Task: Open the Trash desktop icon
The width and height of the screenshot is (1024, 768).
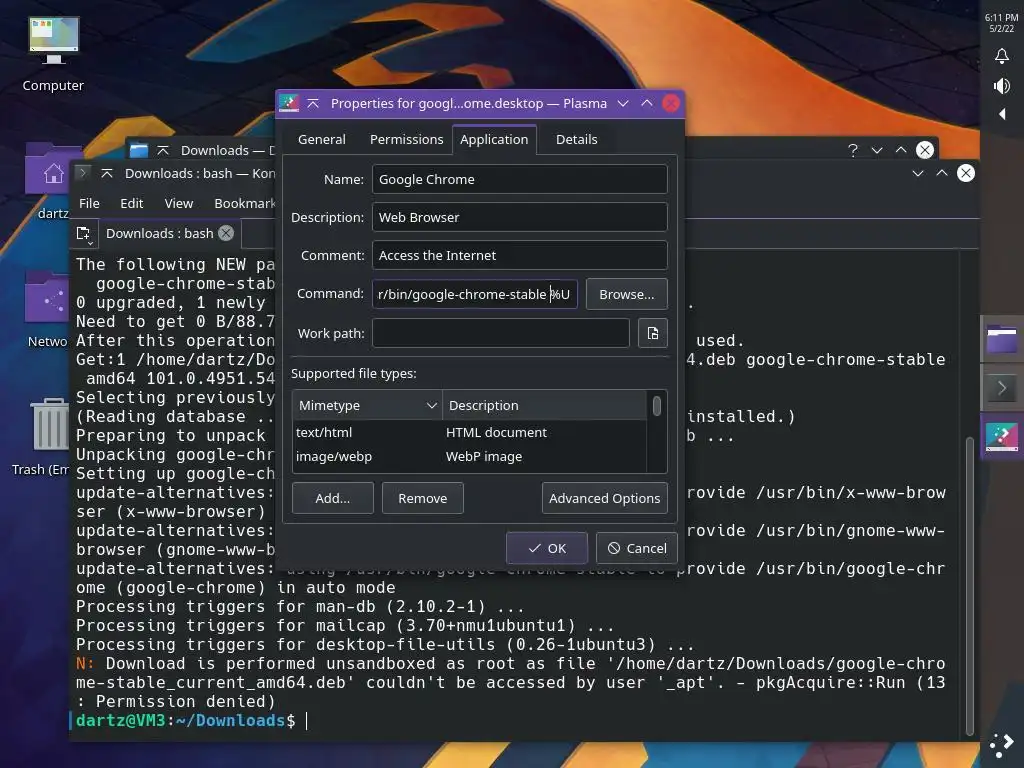Action: [x=42, y=436]
